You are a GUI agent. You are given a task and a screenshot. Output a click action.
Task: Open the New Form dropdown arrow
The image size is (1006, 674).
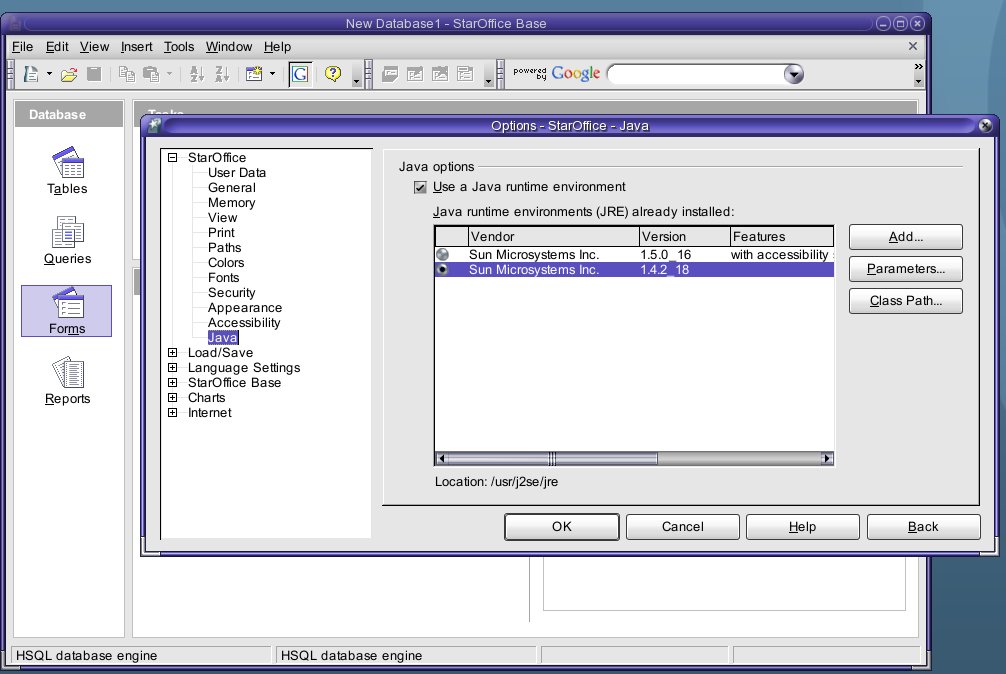272,74
